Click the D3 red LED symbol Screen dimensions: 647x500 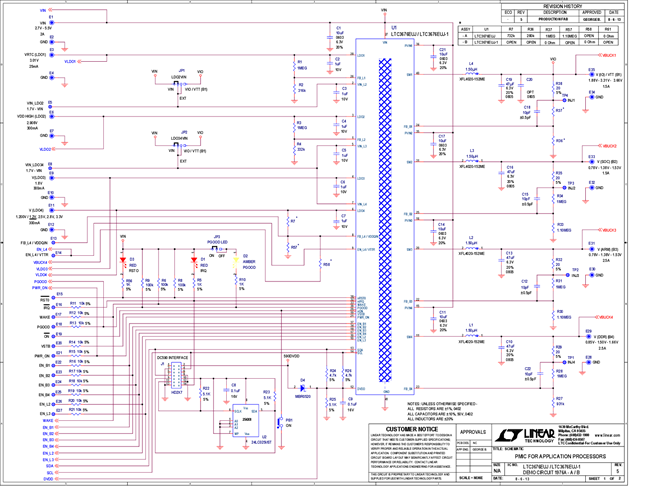click(x=123, y=261)
